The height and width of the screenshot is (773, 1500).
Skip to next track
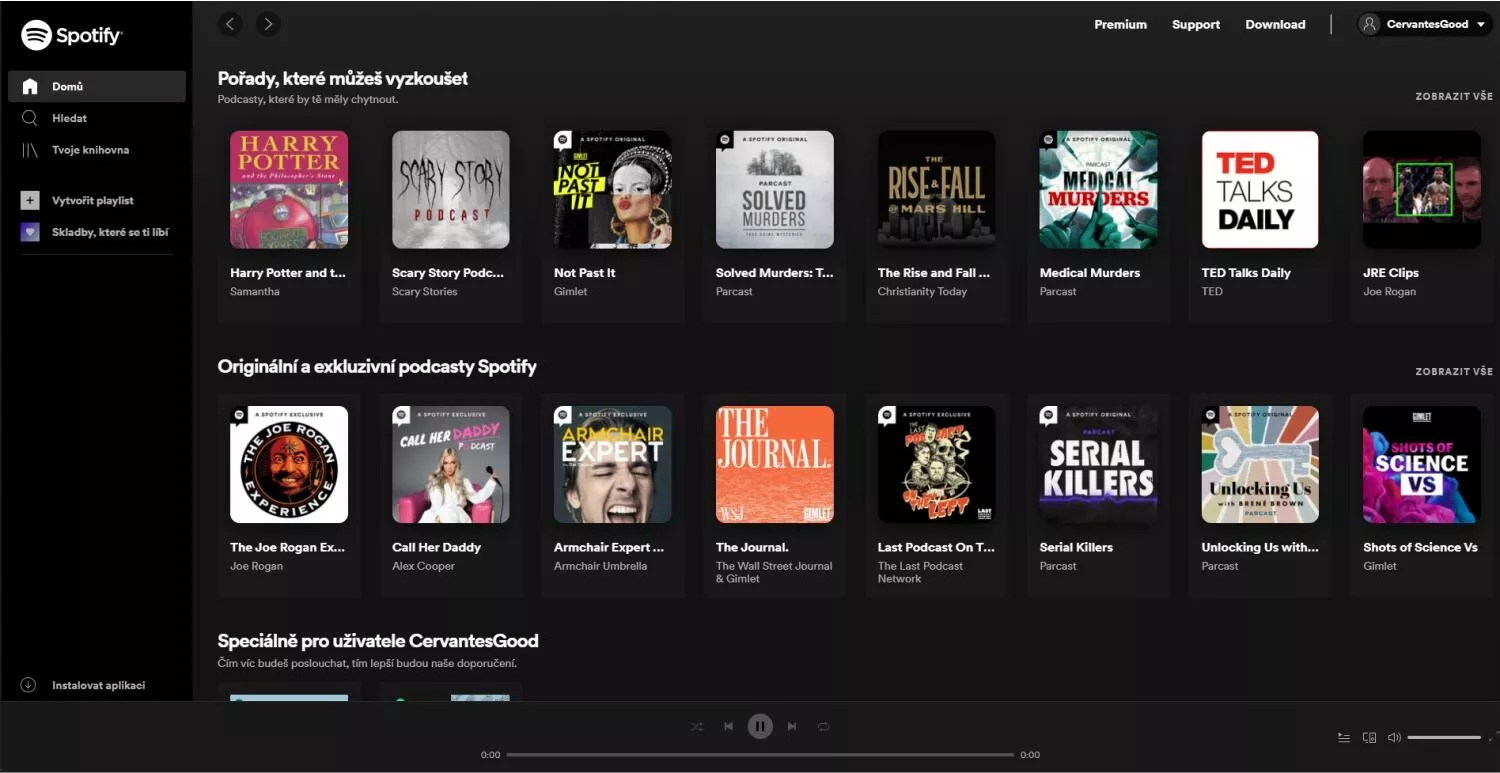(x=792, y=727)
